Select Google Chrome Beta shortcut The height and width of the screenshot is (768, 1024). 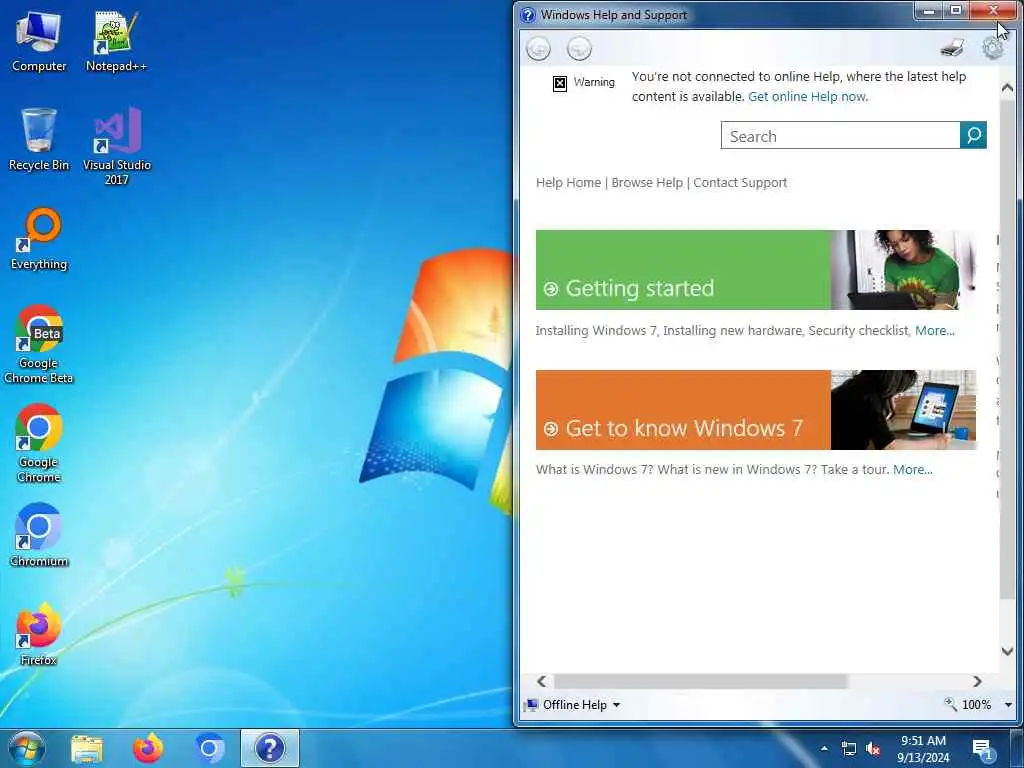(39, 345)
